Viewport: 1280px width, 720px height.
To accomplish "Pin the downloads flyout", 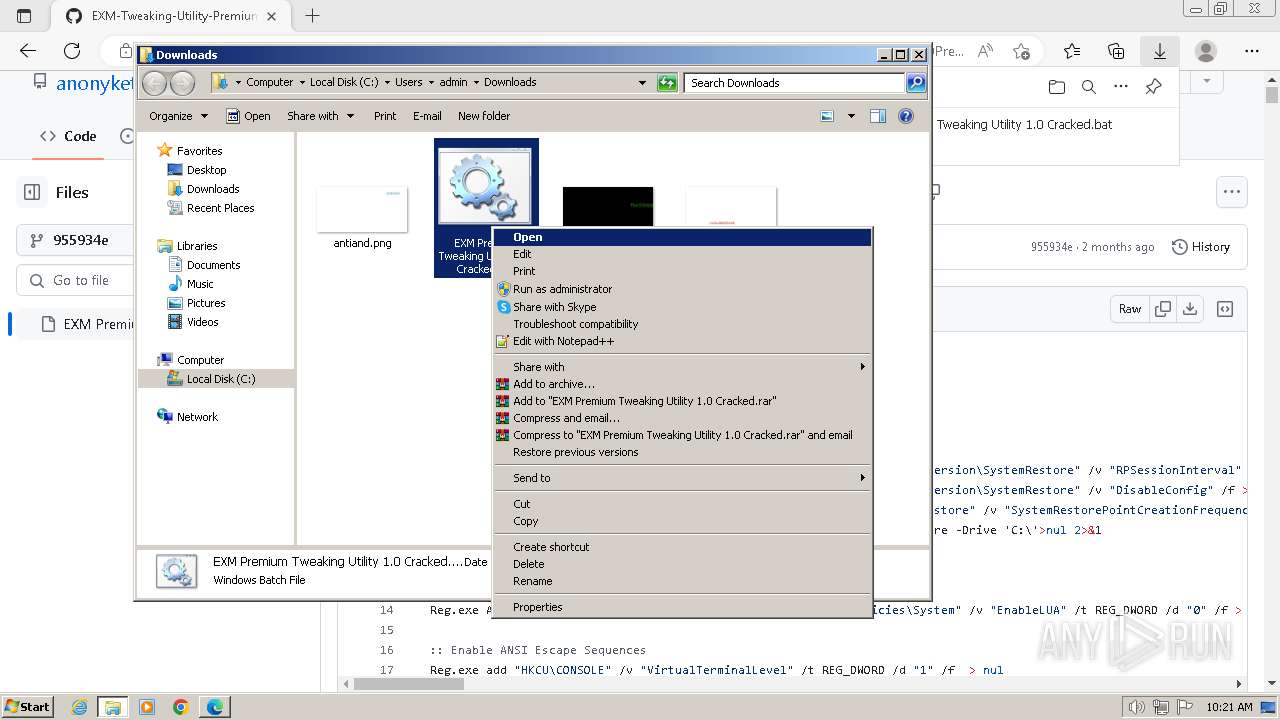I will (x=1153, y=87).
